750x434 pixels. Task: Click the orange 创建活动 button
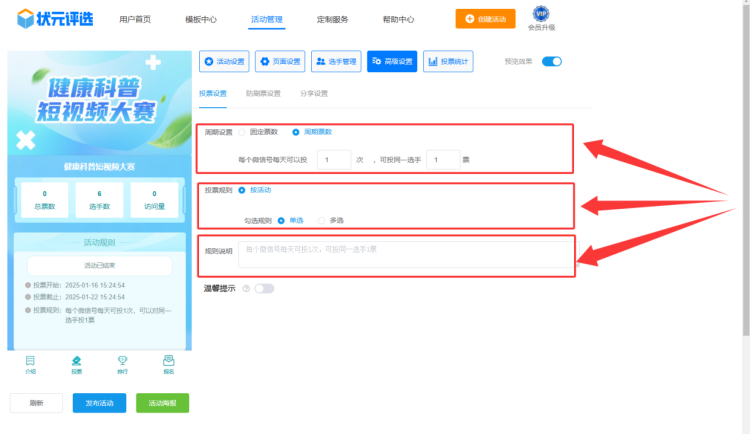click(492, 19)
